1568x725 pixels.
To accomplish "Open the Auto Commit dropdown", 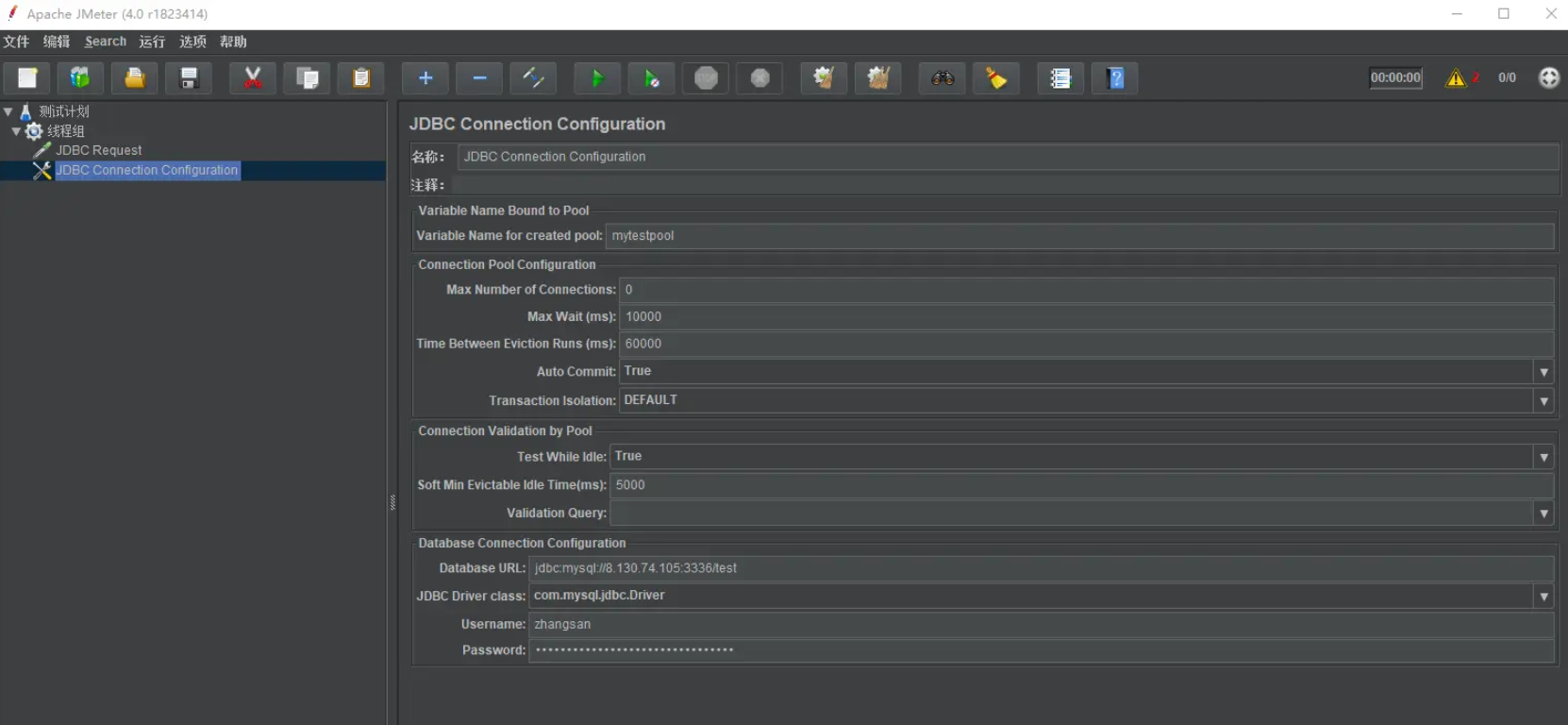I will [x=1543, y=372].
